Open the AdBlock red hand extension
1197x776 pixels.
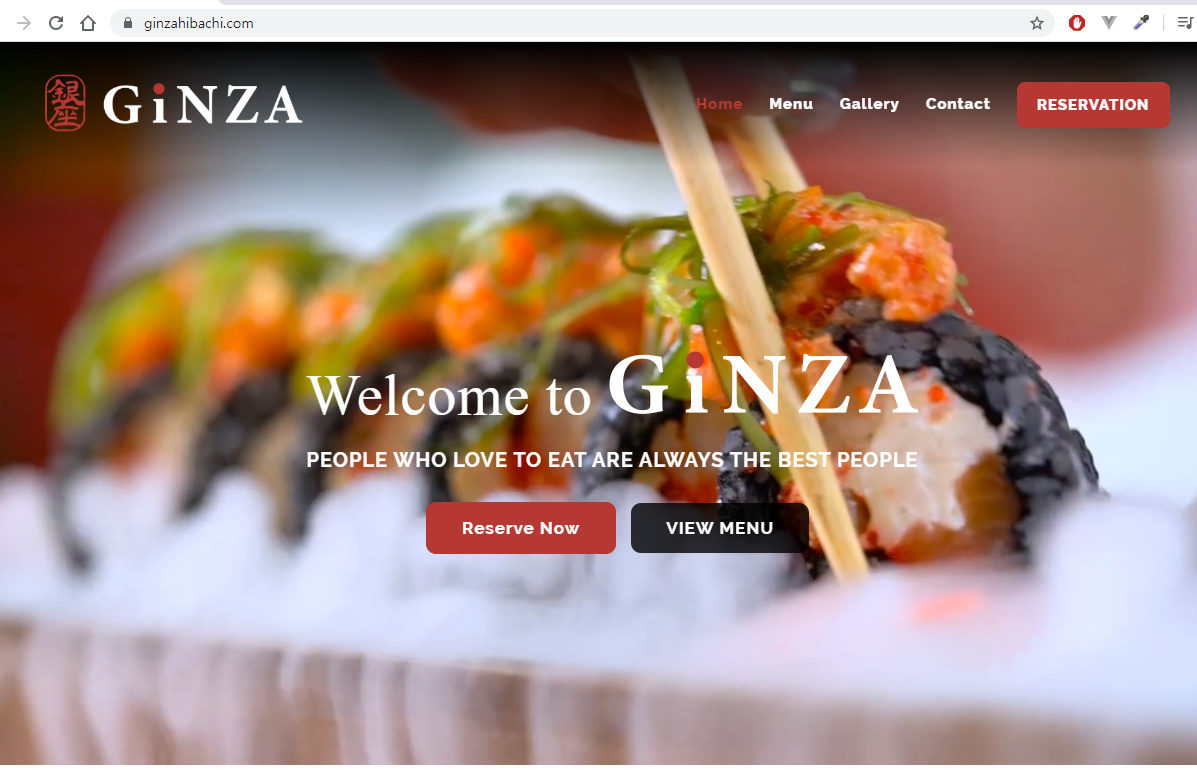click(1076, 23)
